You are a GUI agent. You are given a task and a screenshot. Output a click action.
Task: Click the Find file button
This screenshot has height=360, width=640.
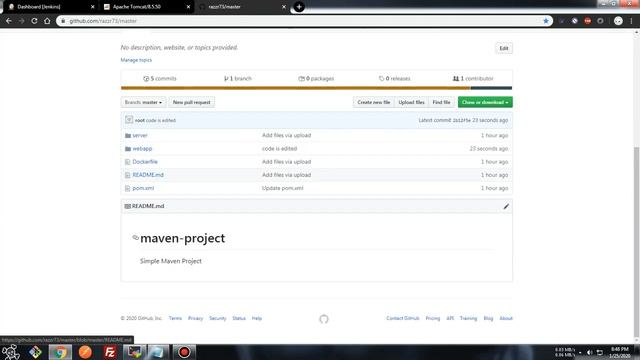pos(441,102)
